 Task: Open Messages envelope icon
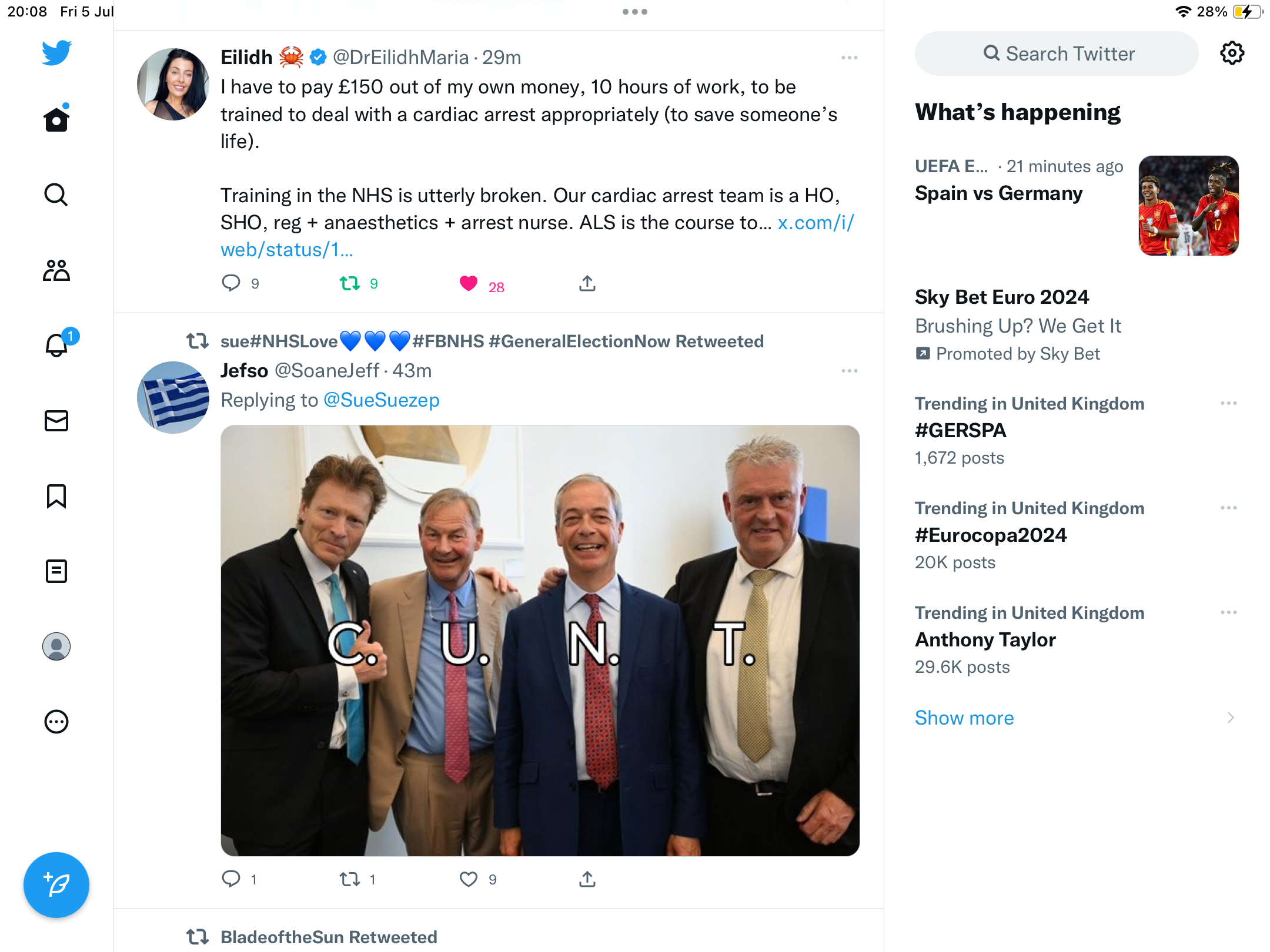56,421
